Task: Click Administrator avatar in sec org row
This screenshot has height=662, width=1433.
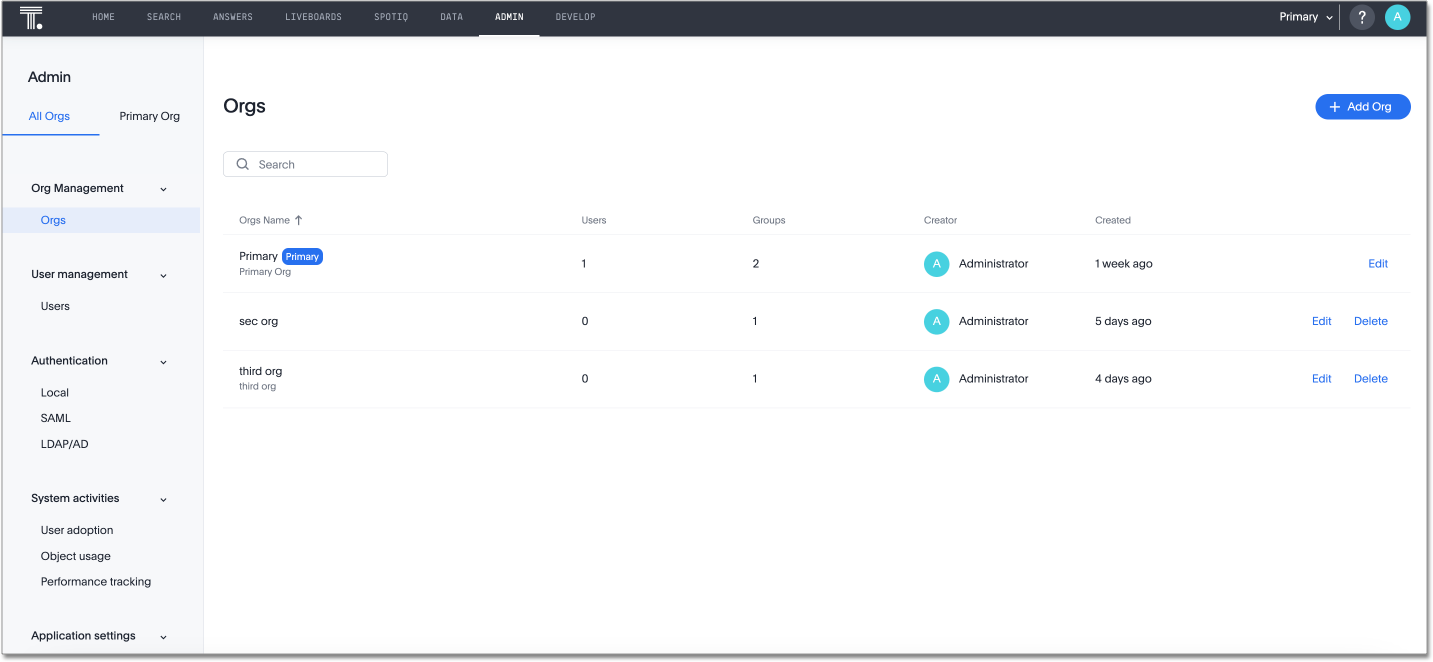Action: pyautogui.click(x=936, y=321)
